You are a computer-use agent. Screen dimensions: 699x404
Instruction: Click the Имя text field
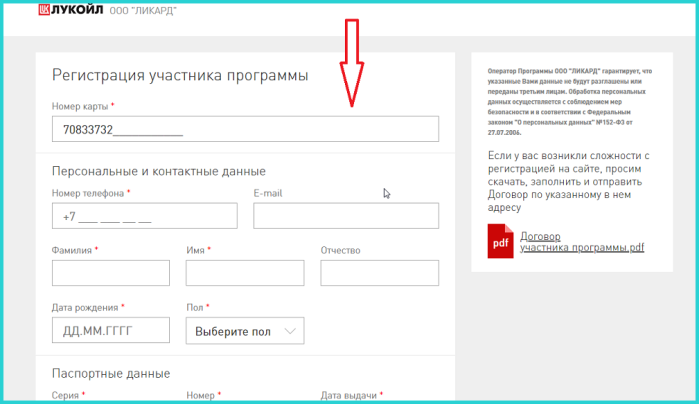245,273
